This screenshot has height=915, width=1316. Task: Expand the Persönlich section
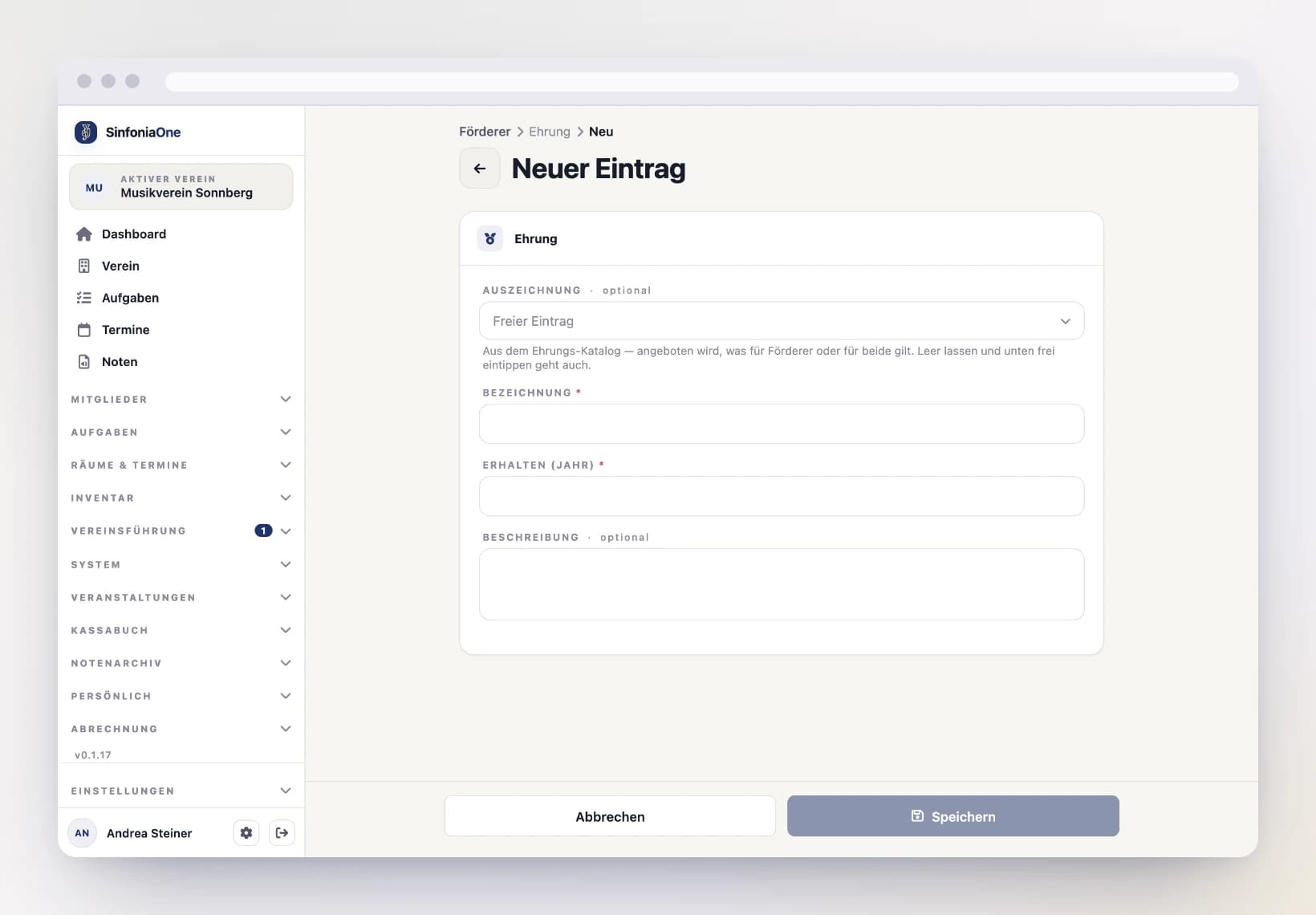181,696
